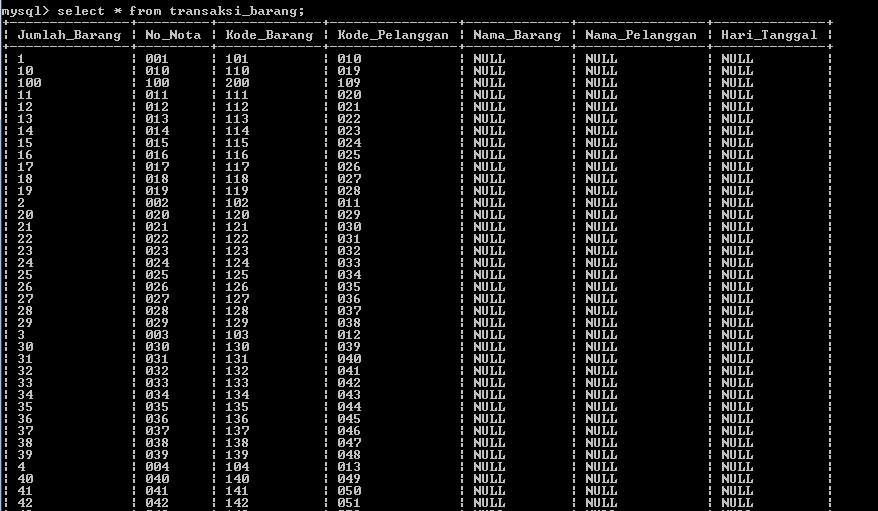Click Kode_Pelanggan value 042
The width and height of the screenshot is (878, 511).
349,383
